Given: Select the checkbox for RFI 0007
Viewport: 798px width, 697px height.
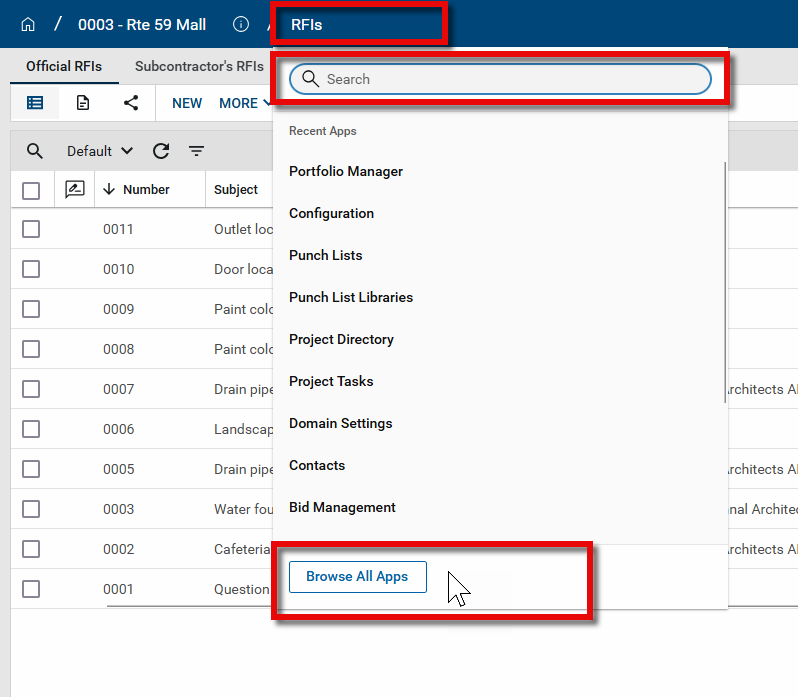Looking at the screenshot, I should click(x=31, y=389).
